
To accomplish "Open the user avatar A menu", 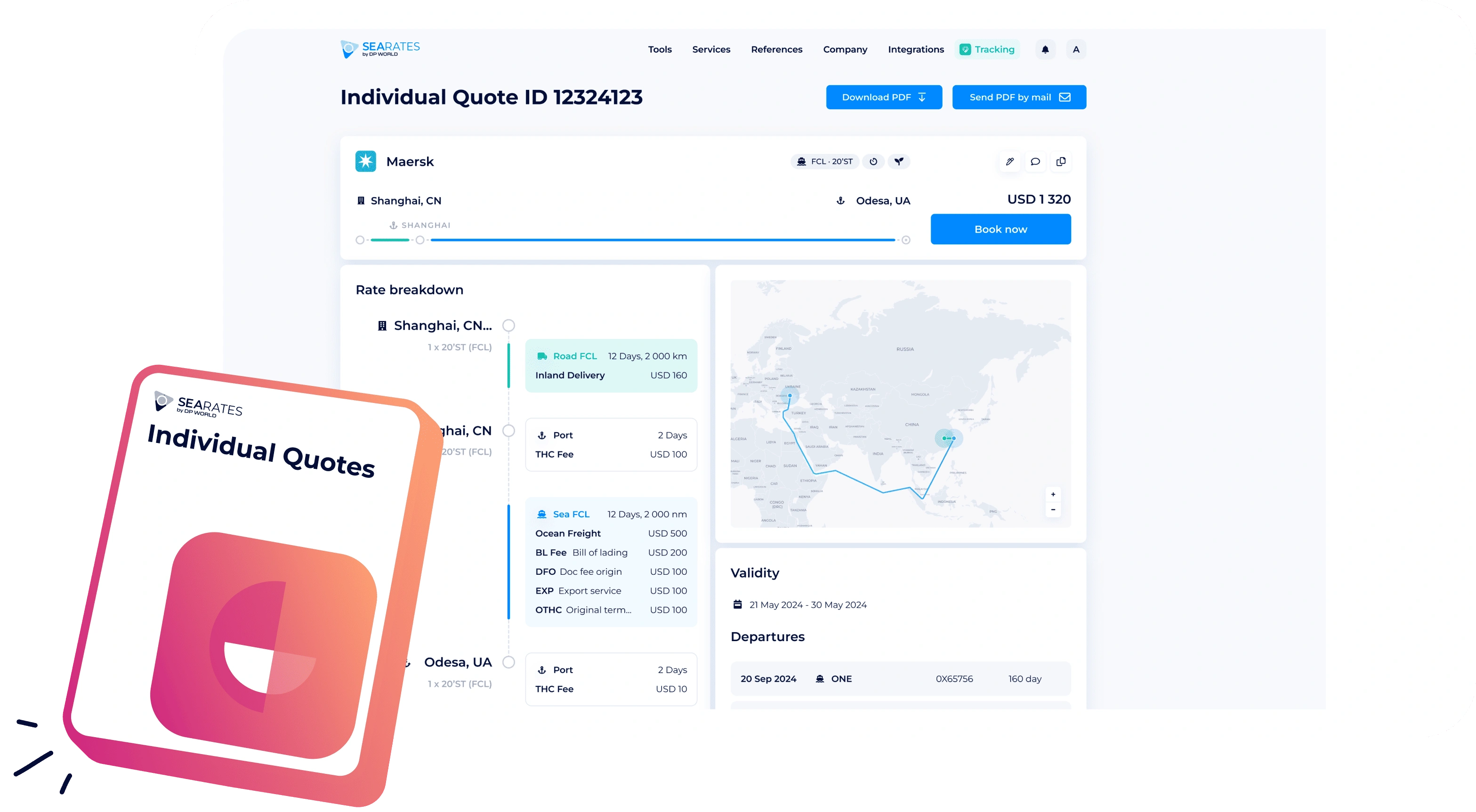I will [x=1076, y=49].
